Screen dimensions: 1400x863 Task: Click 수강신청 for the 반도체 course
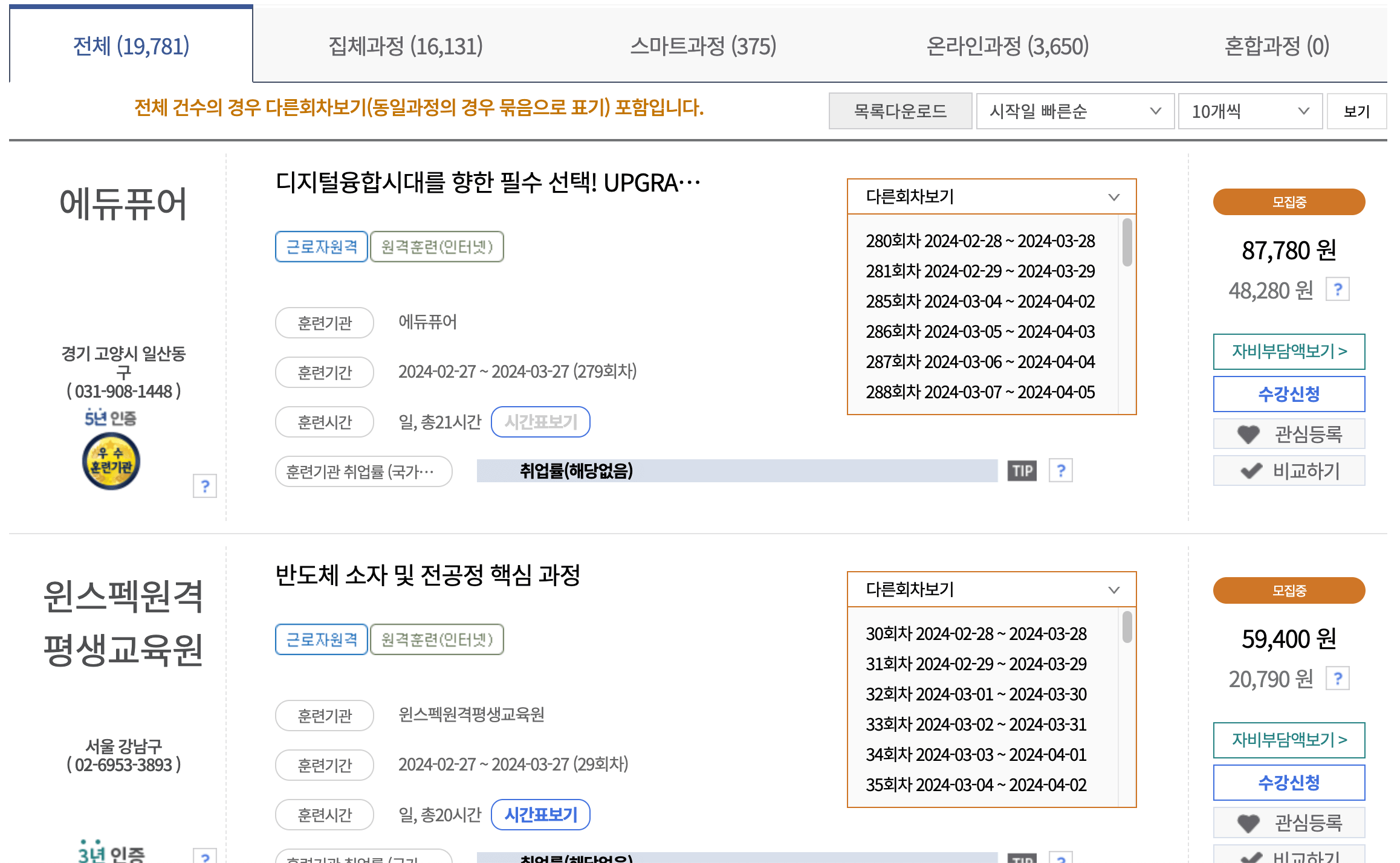[1289, 783]
